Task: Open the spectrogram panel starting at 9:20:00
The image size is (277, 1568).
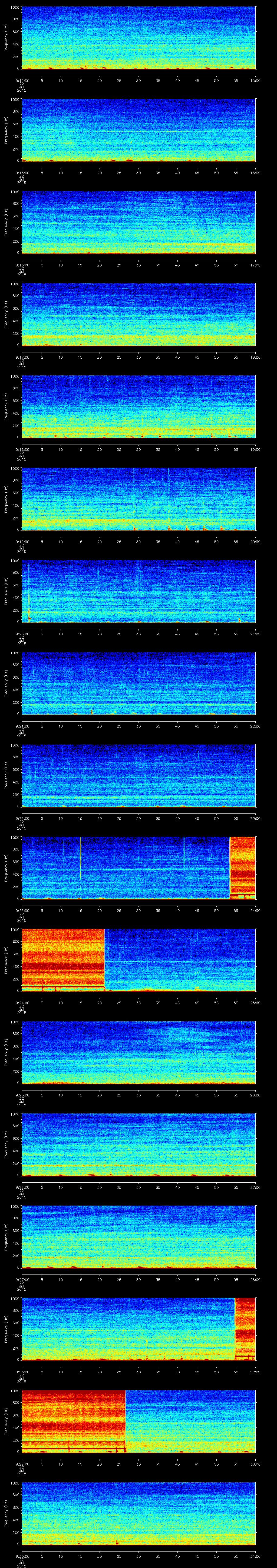Action: pos(138,592)
